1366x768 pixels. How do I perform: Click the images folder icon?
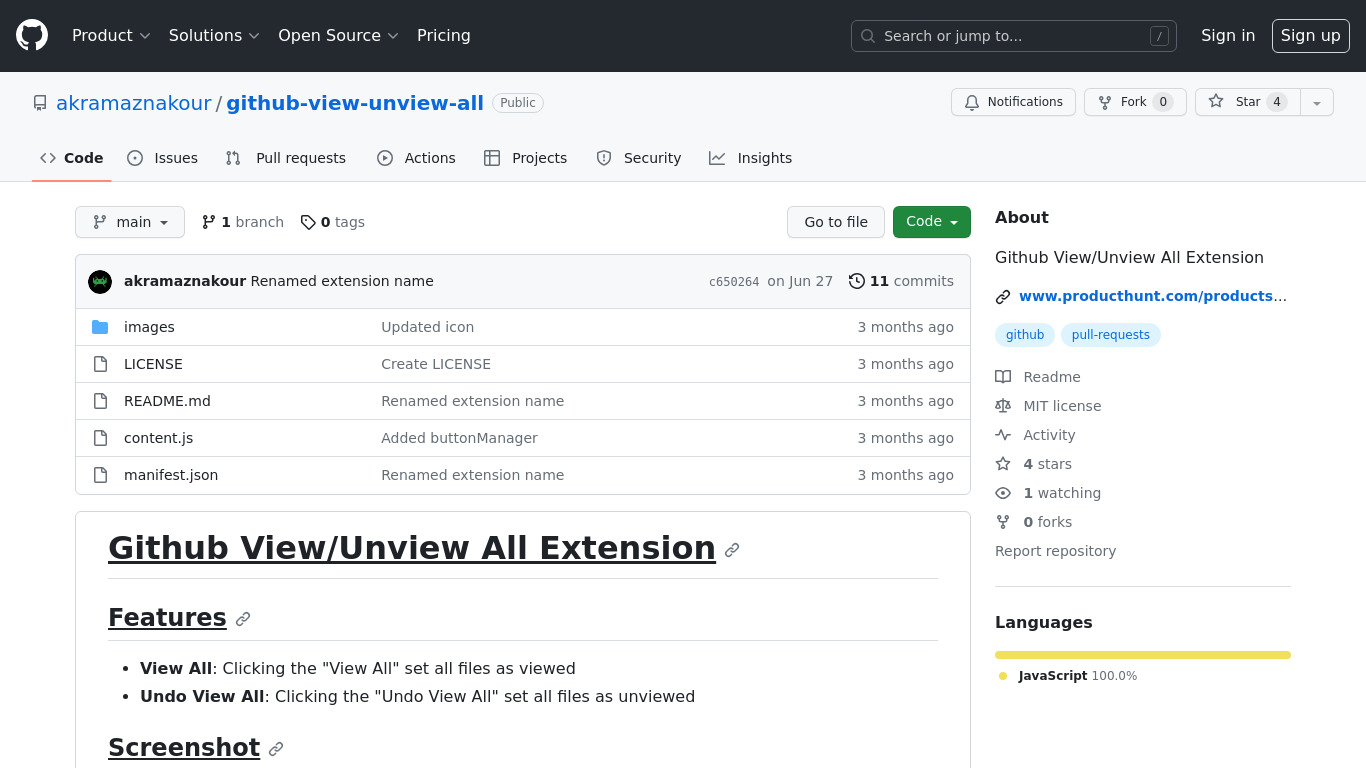click(100, 327)
